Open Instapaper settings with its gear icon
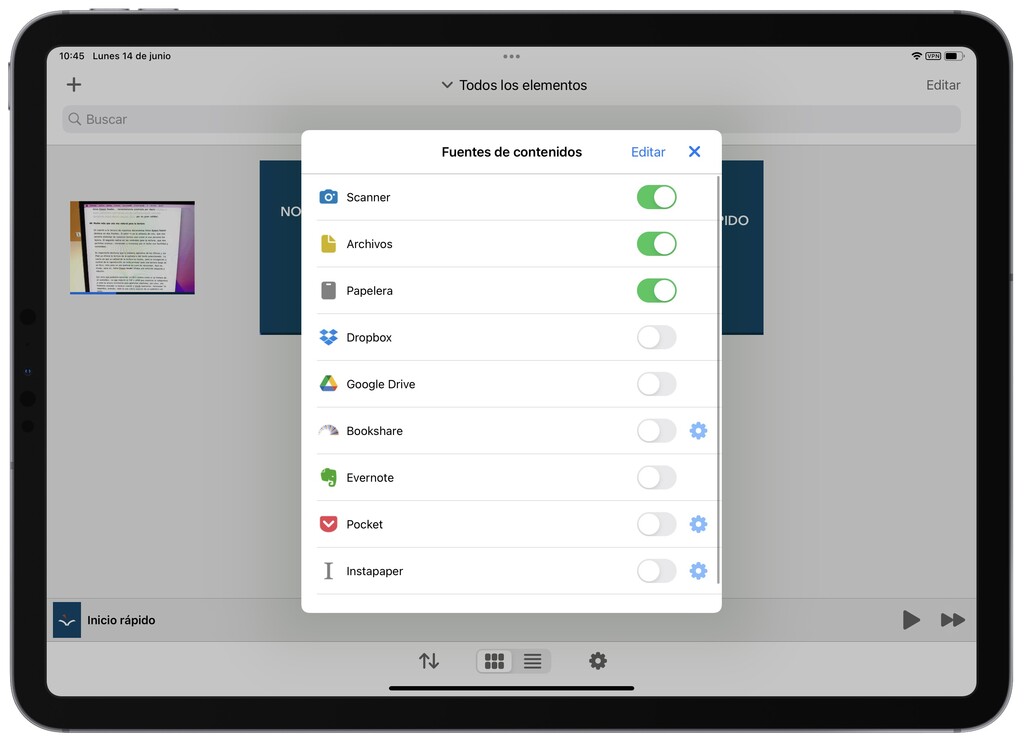The image size is (1024, 743). (698, 570)
